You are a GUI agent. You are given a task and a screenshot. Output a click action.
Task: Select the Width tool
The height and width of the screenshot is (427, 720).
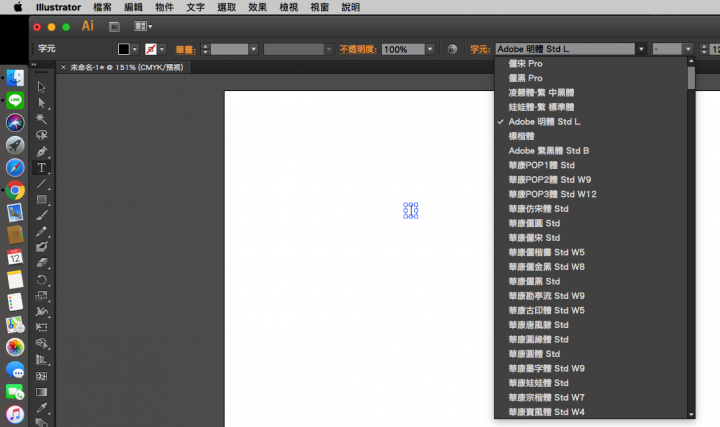click(41, 311)
